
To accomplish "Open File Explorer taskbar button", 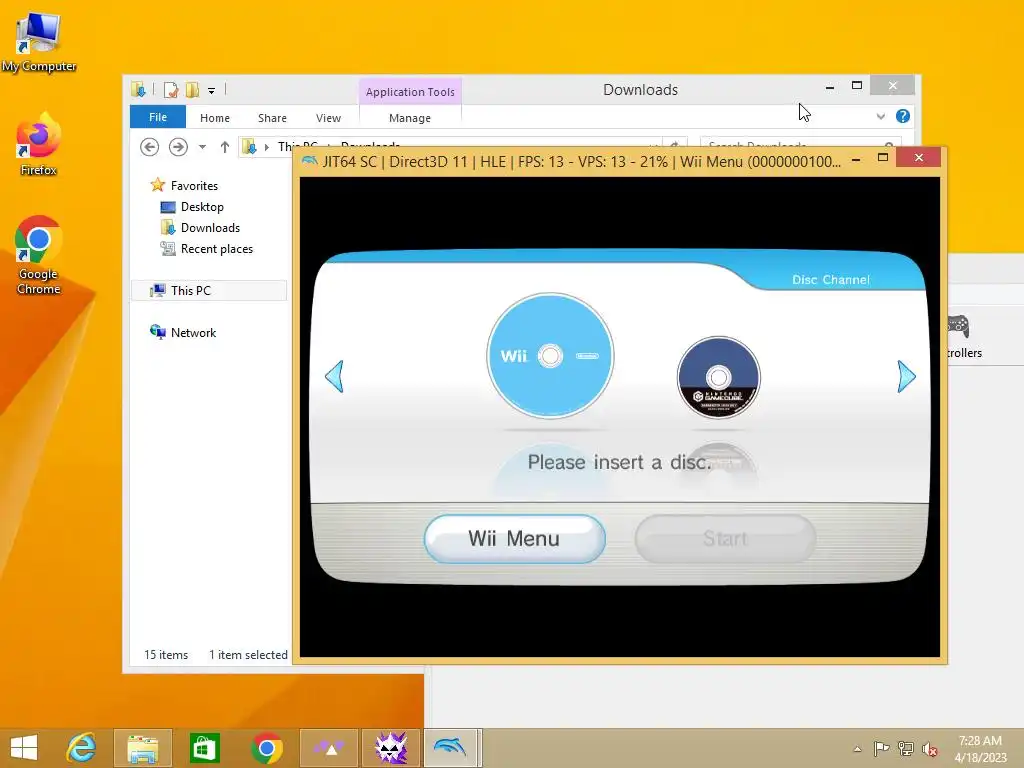I will [142, 748].
